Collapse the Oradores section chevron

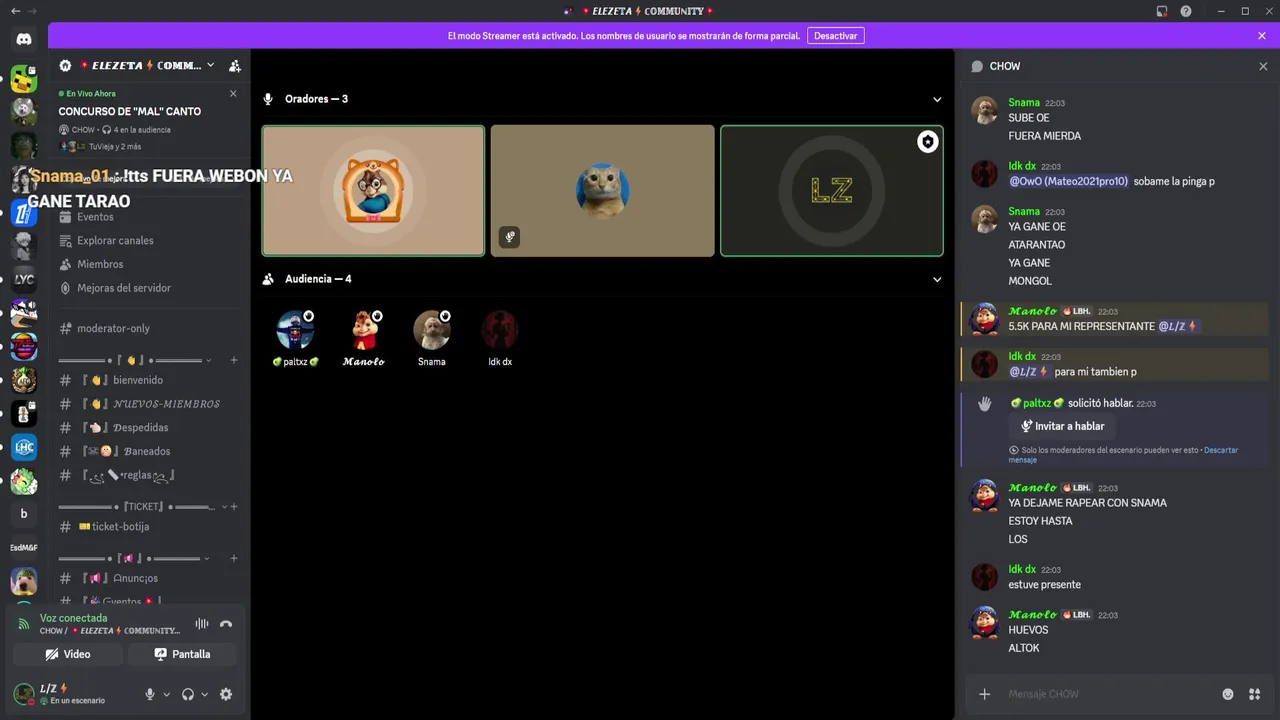[937, 99]
